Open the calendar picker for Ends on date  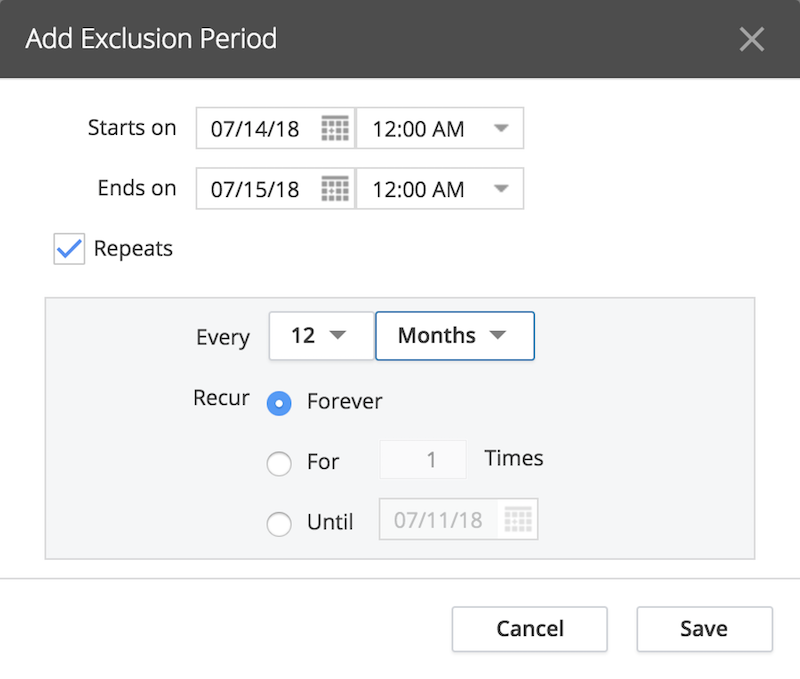coord(335,189)
